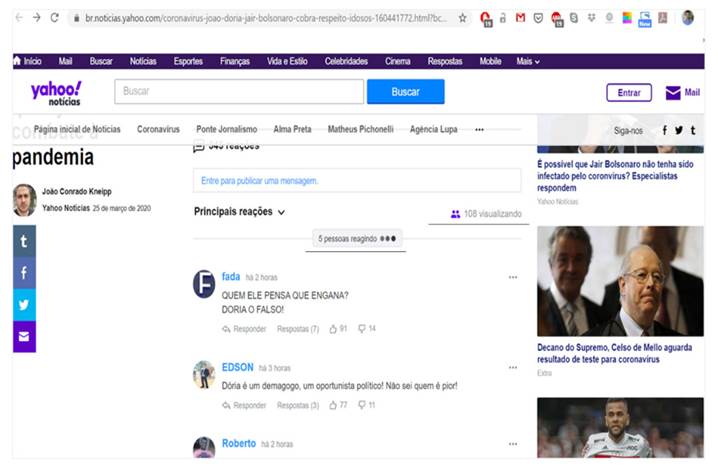
Task: Share article by email via purple sidebar icon
Action: tap(23, 337)
